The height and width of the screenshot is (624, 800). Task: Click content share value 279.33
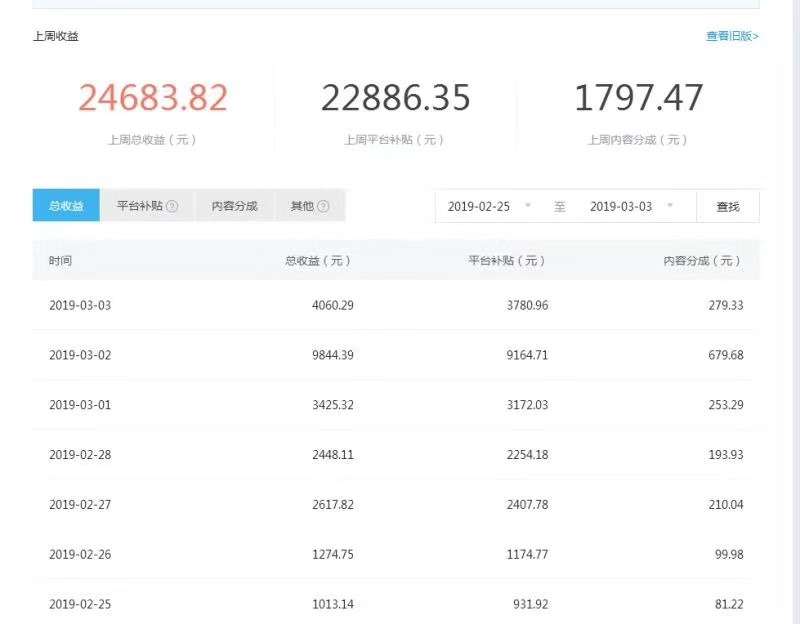(x=726, y=306)
